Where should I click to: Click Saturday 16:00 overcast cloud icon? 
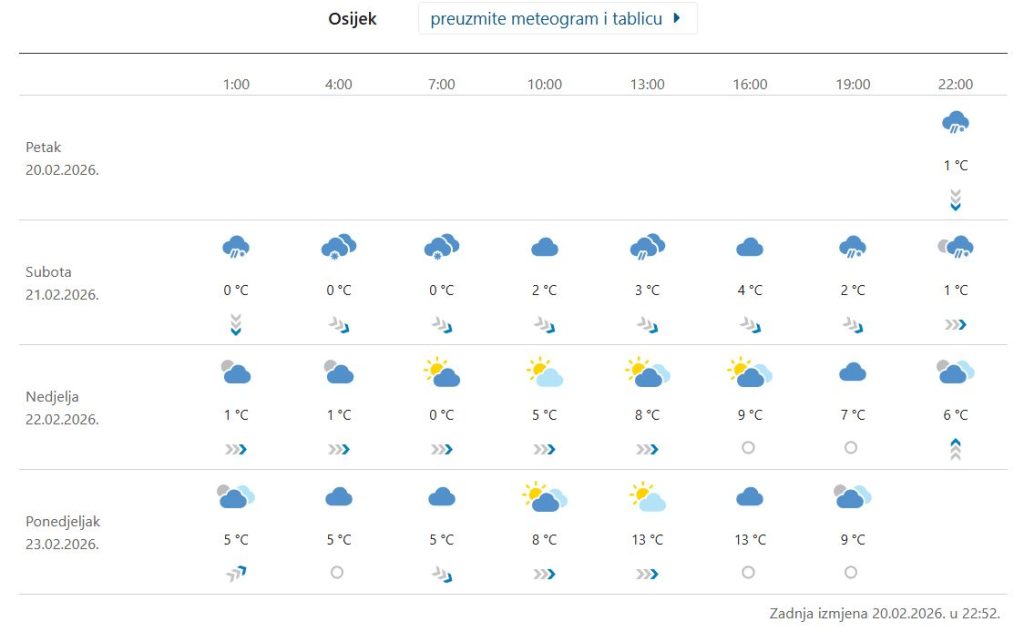click(x=750, y=247)
